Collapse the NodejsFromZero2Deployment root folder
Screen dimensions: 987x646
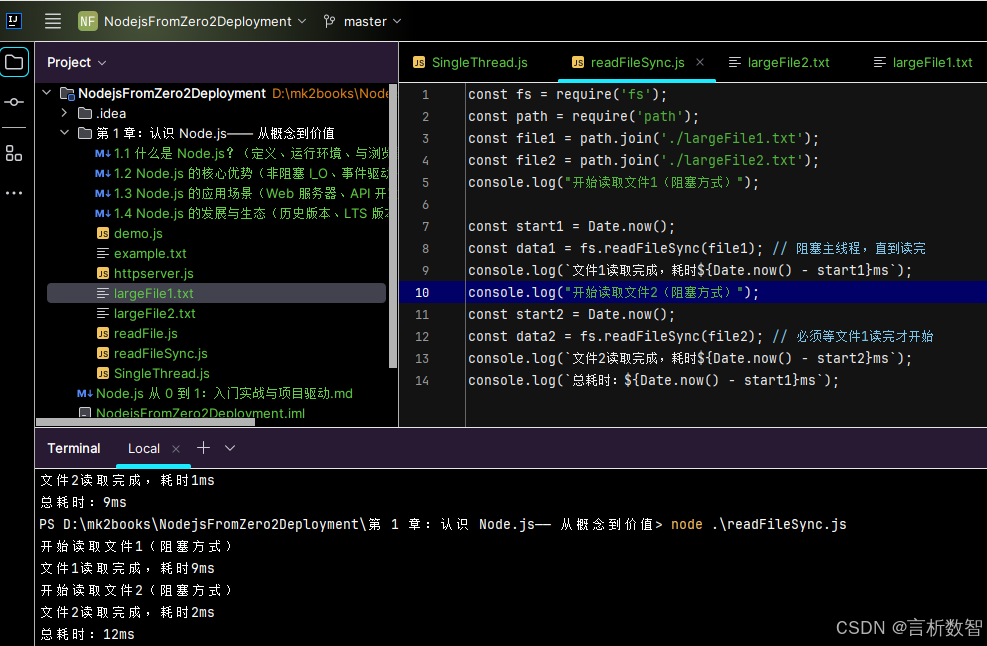47,93
